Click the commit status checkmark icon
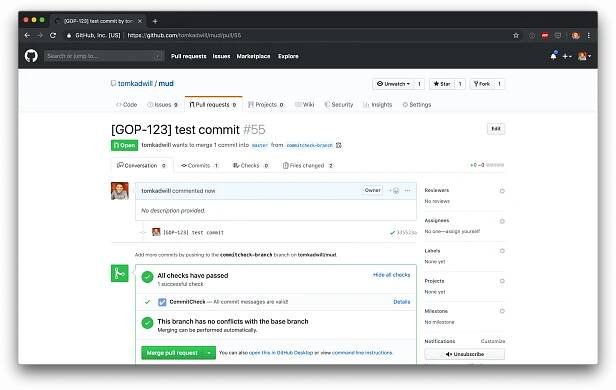The height and width of the screenshot is (390, 616). coord(392,233)
